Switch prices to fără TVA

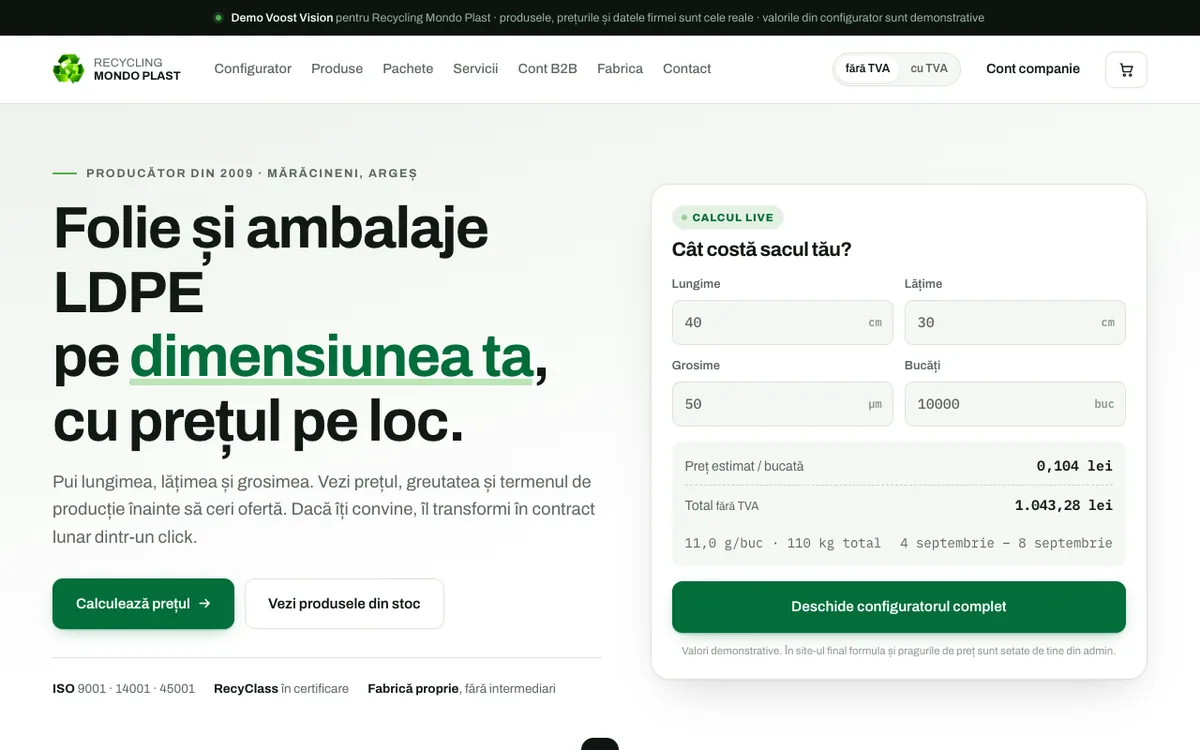tap(867, 69)
